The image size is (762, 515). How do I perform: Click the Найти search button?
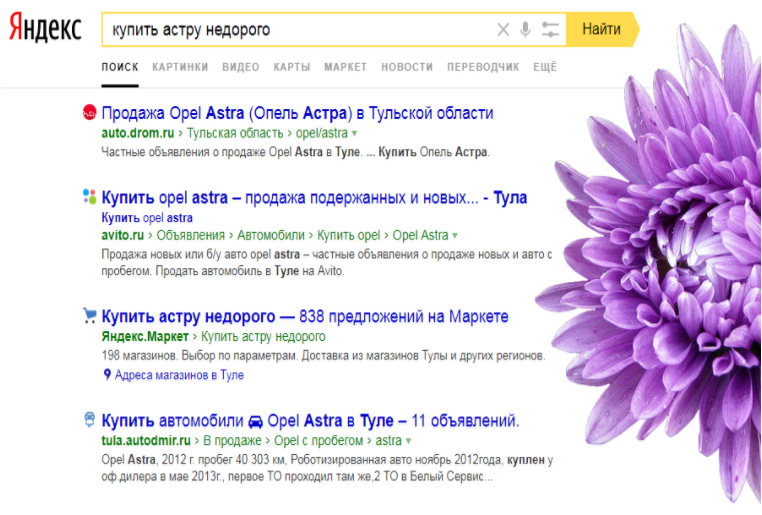coord(602,30)
